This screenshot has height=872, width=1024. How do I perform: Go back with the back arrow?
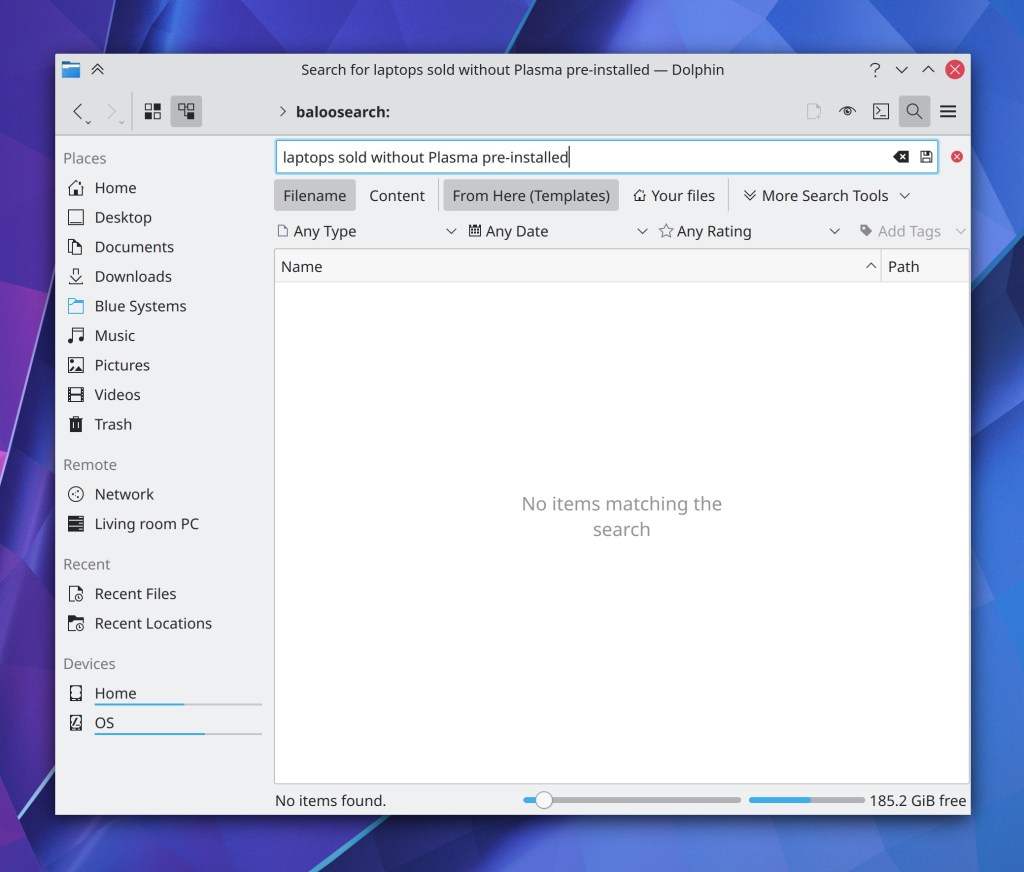pyautogui.click(x=78, y=111)
